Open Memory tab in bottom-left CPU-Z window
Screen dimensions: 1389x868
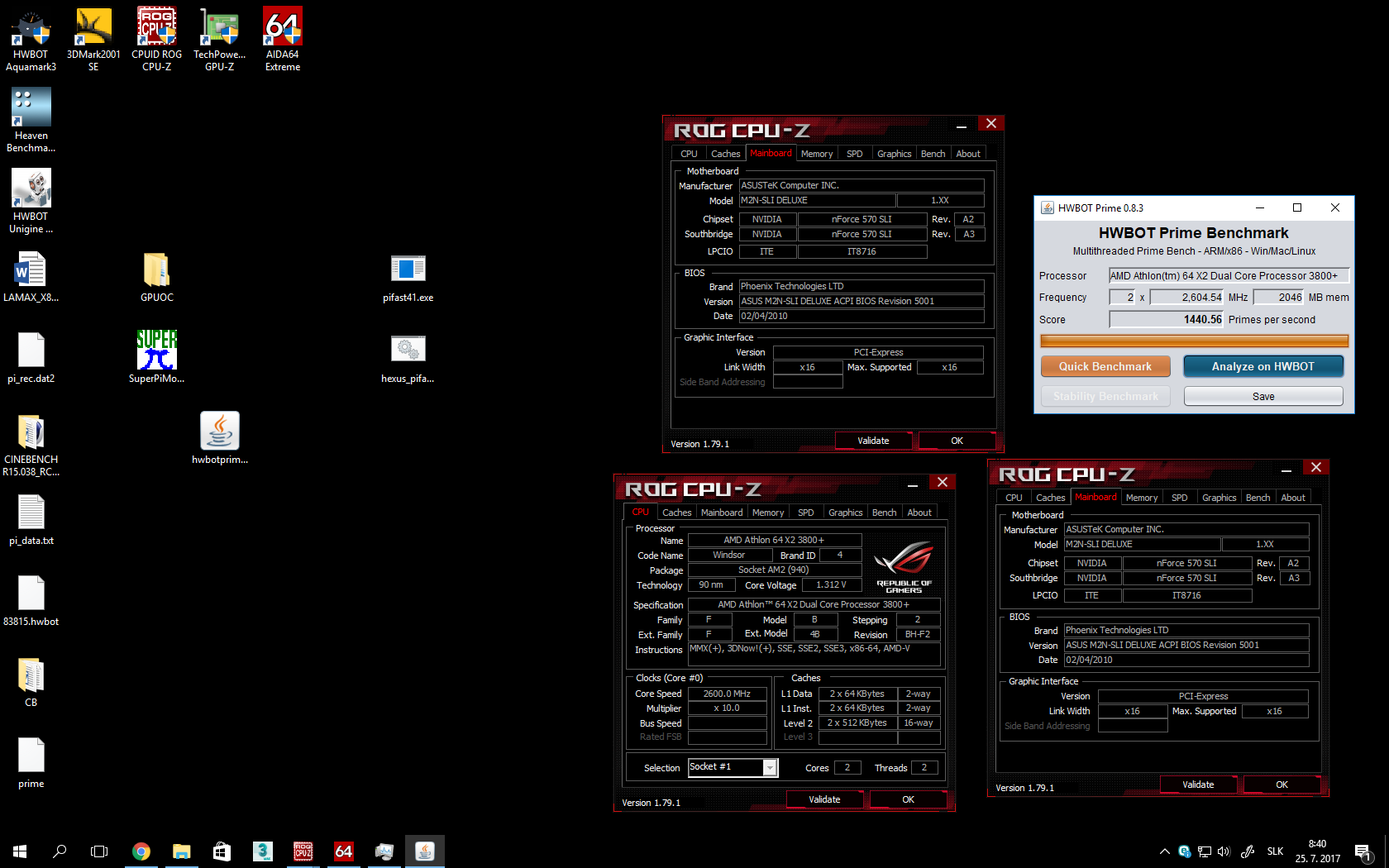pyautogui.click(x=768, y=513)
